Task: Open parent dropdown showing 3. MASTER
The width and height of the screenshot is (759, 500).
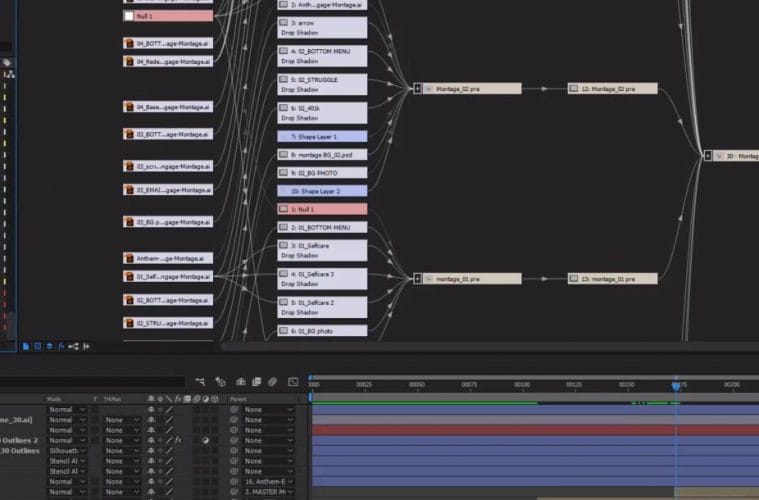Action: coord(268,493)
